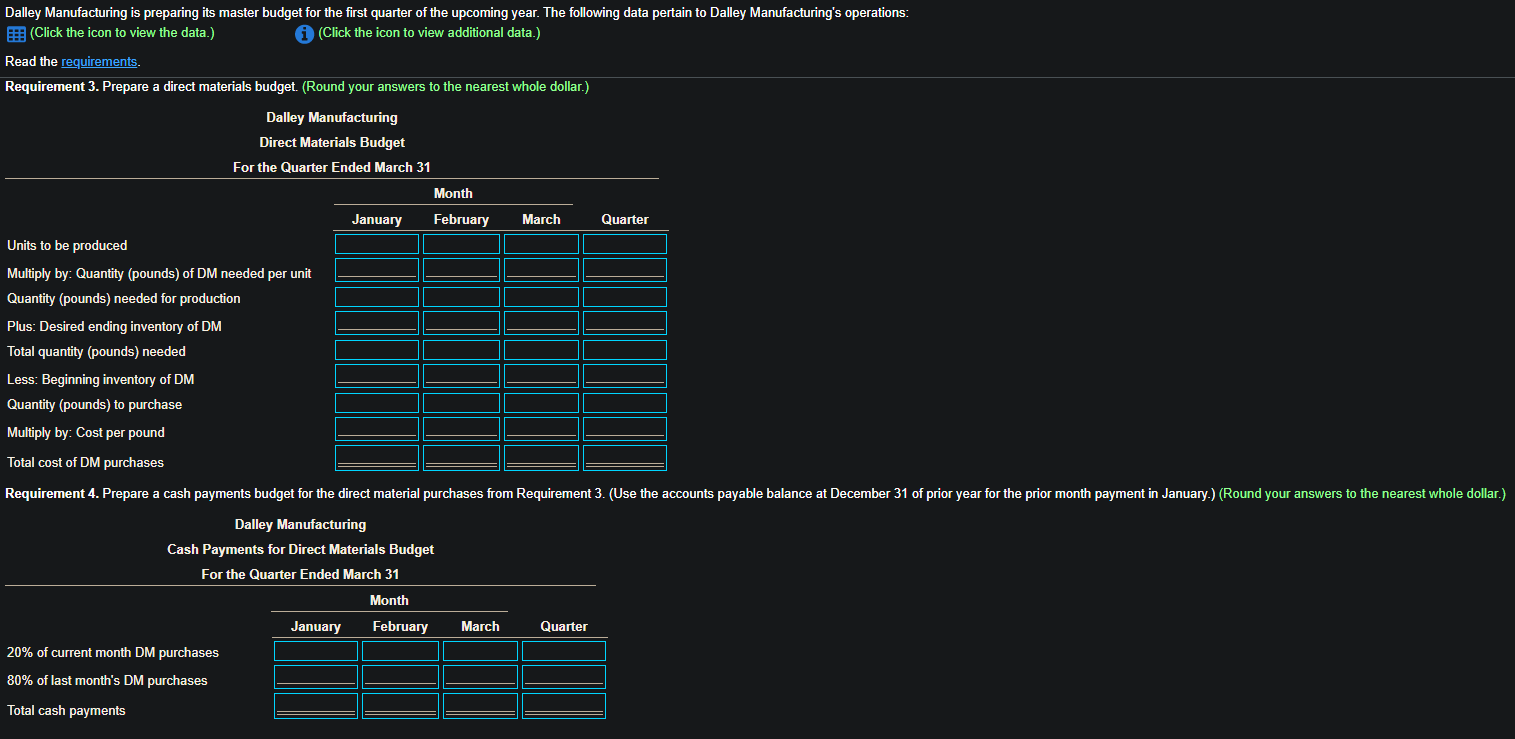
Task: Select February quantity to purchase field
Action: point(461,403)
